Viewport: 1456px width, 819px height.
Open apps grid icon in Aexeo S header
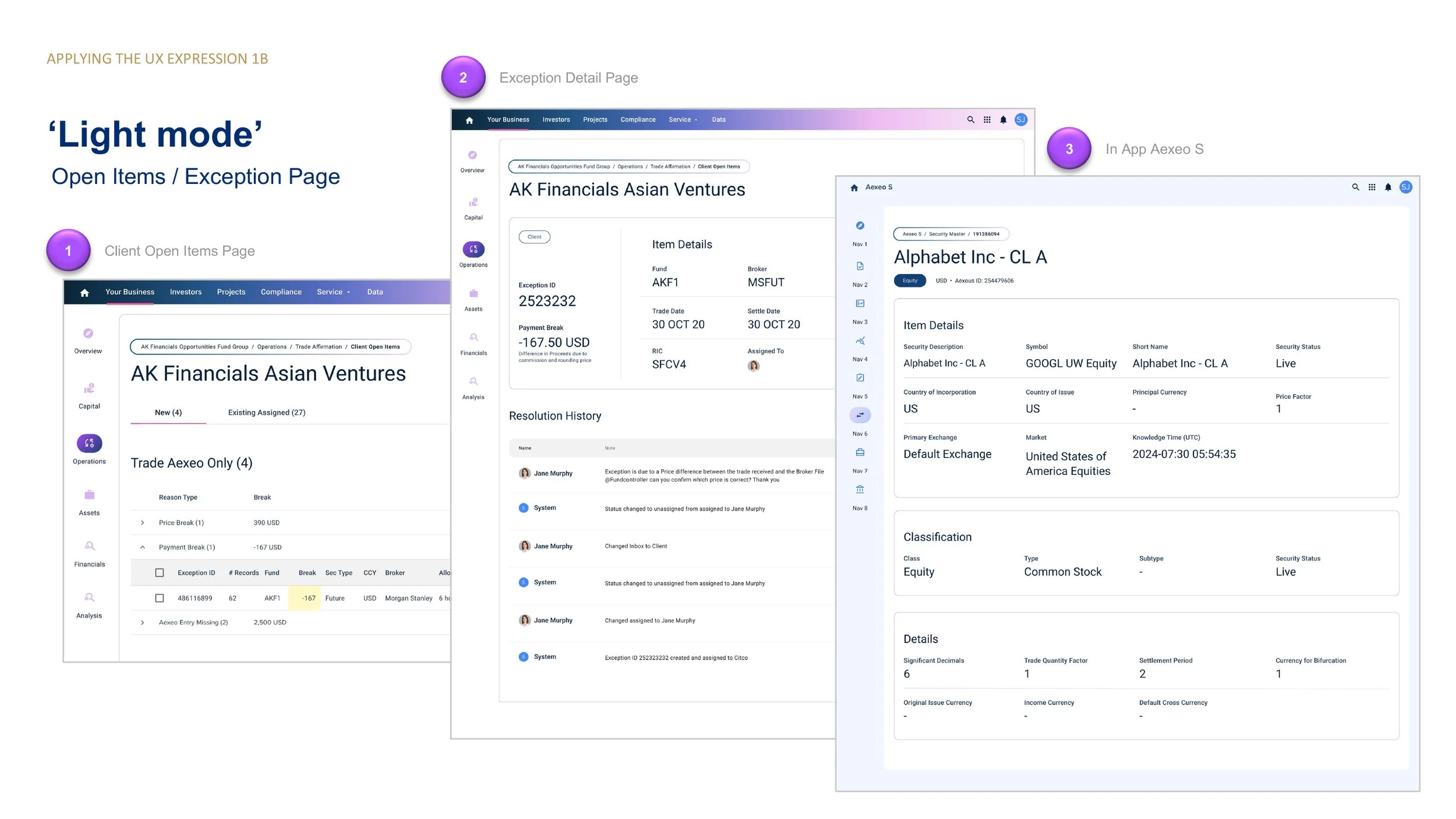point(1372,187)
